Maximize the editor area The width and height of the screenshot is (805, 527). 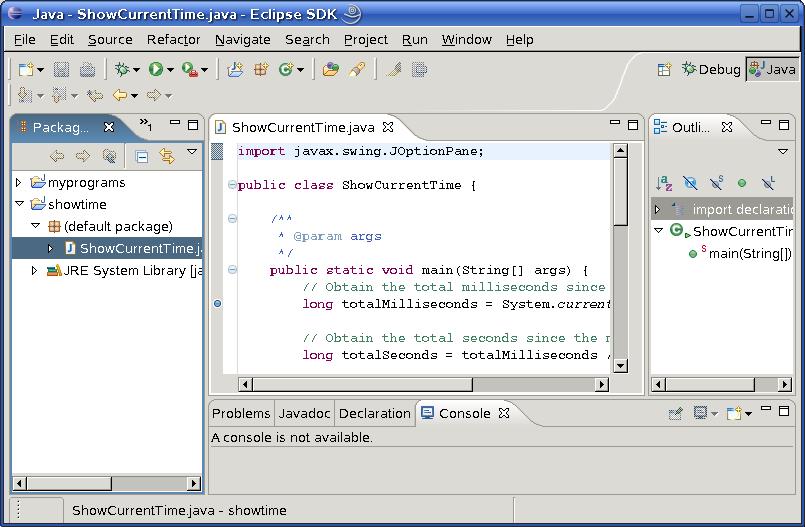tap(633, 125)
